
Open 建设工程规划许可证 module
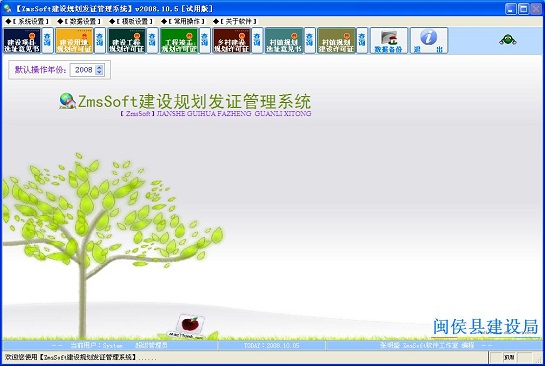[127, 41]
